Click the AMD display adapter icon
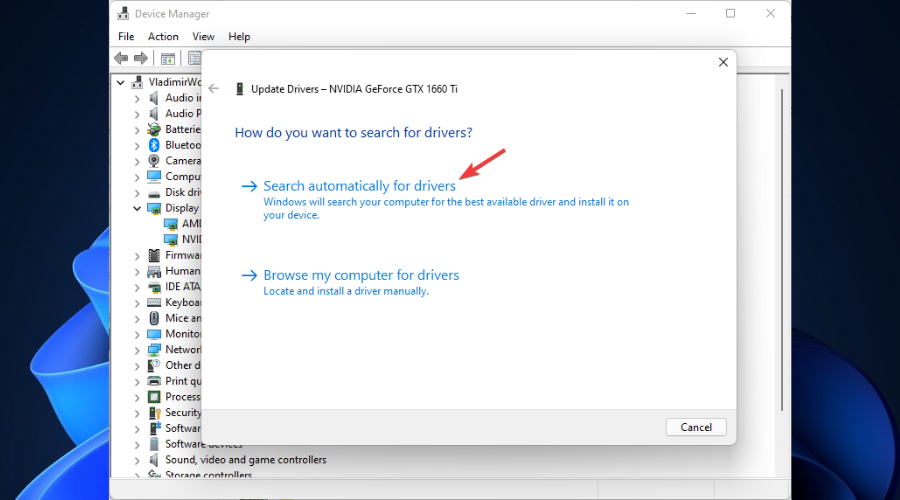This screenshot has height=500, width=900. click(x=170, y=224)
